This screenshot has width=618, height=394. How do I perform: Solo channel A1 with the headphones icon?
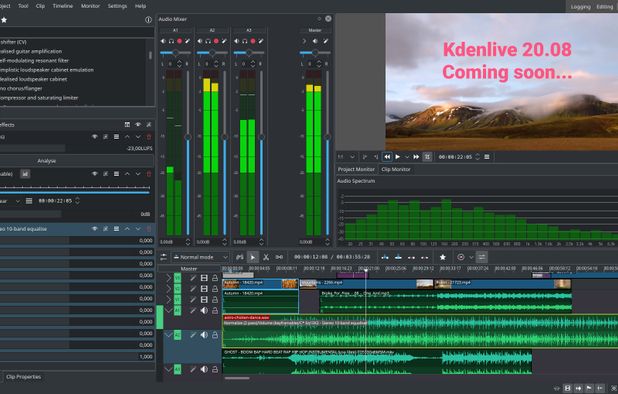pyautogui.click(x=171, y=41)
